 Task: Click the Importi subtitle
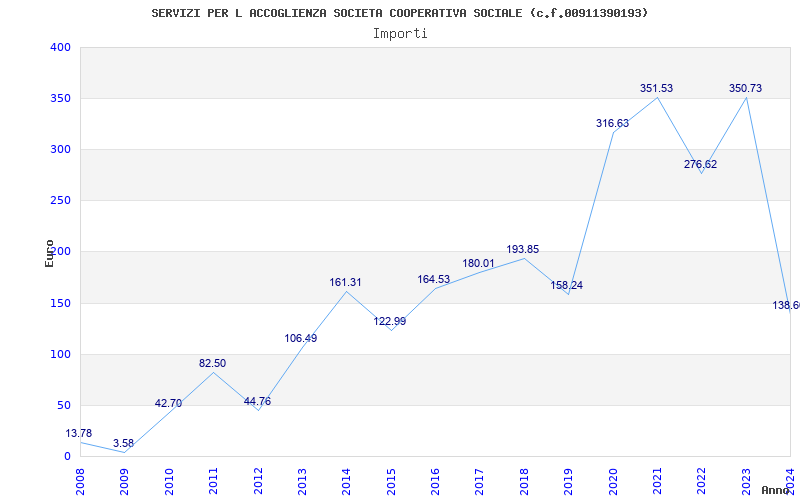pyautogui.click(x=400, y=34)
